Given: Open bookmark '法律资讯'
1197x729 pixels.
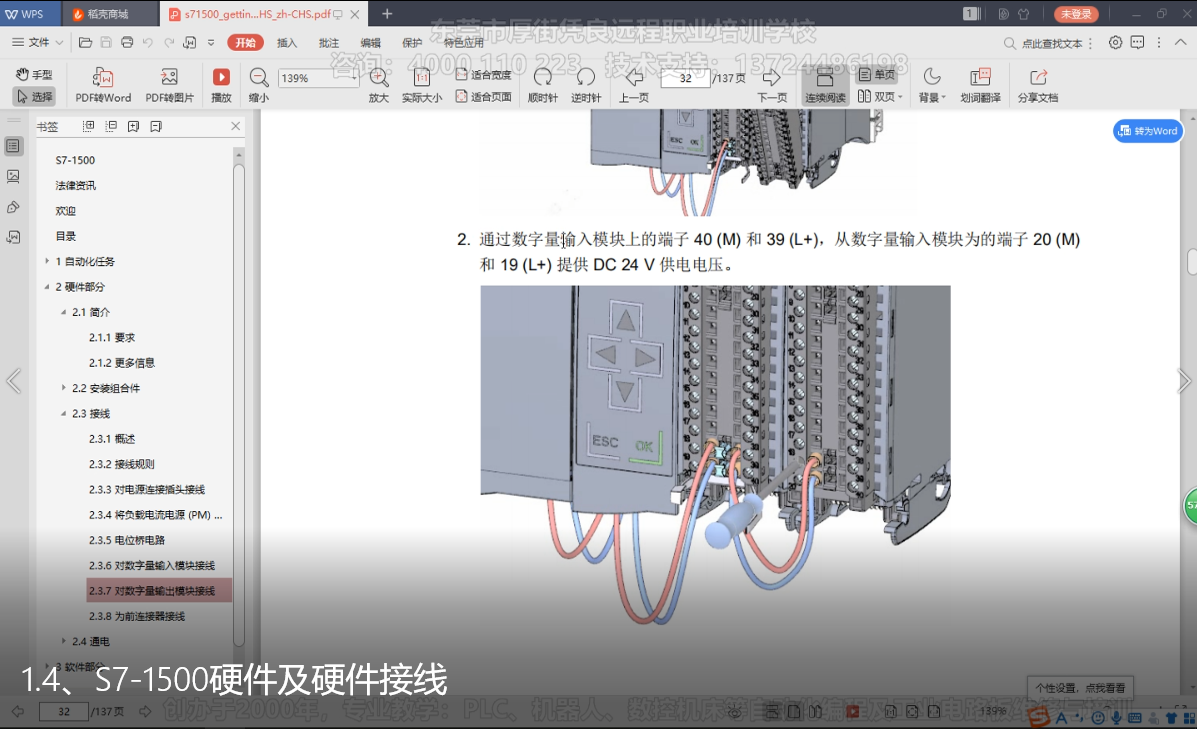Looking at the screenshot, I should tap(76, 185).
